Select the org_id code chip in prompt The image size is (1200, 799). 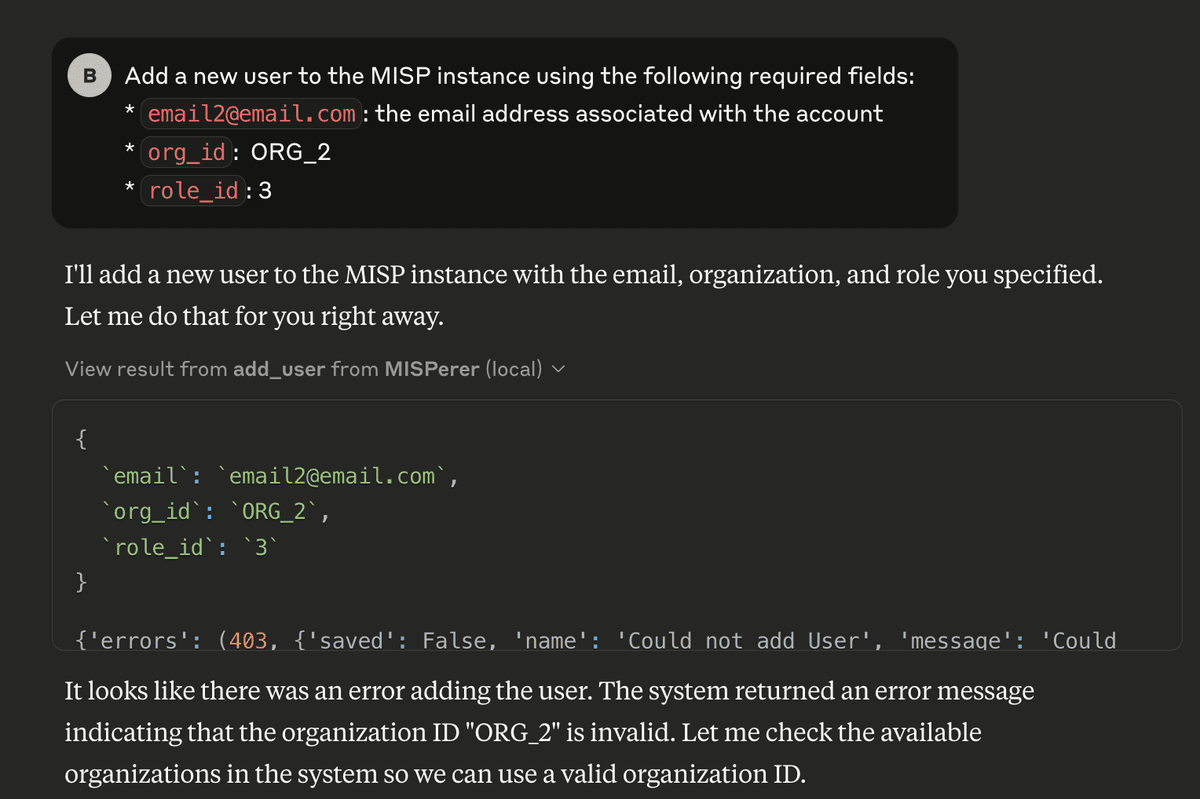pyautogui.click(x=185, y=152)
